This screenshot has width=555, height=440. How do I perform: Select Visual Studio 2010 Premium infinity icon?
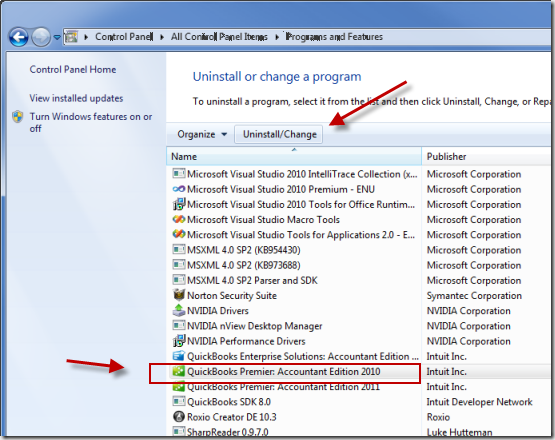(179, 189)
